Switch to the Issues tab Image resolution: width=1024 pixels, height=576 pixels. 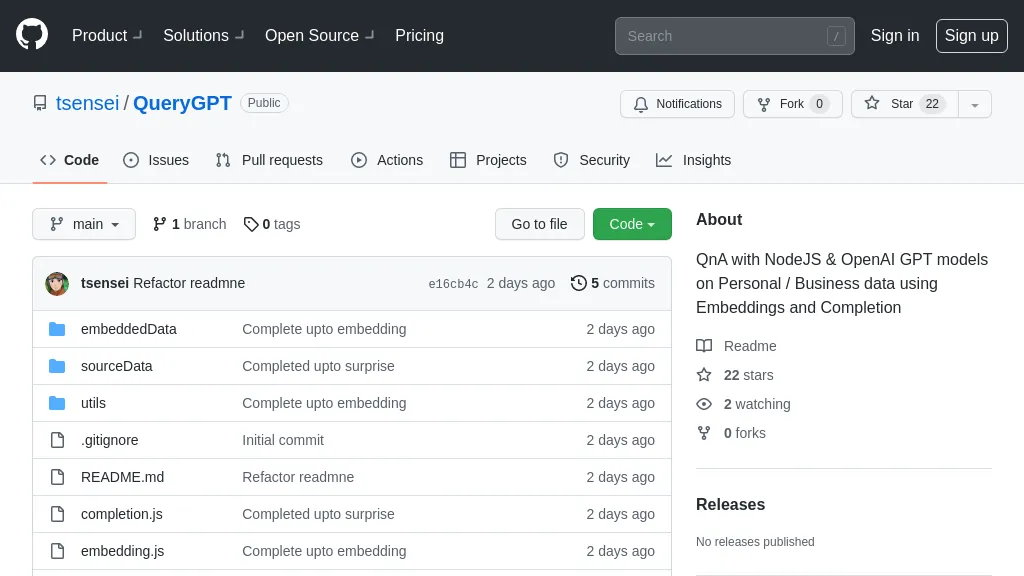point(156,160)
